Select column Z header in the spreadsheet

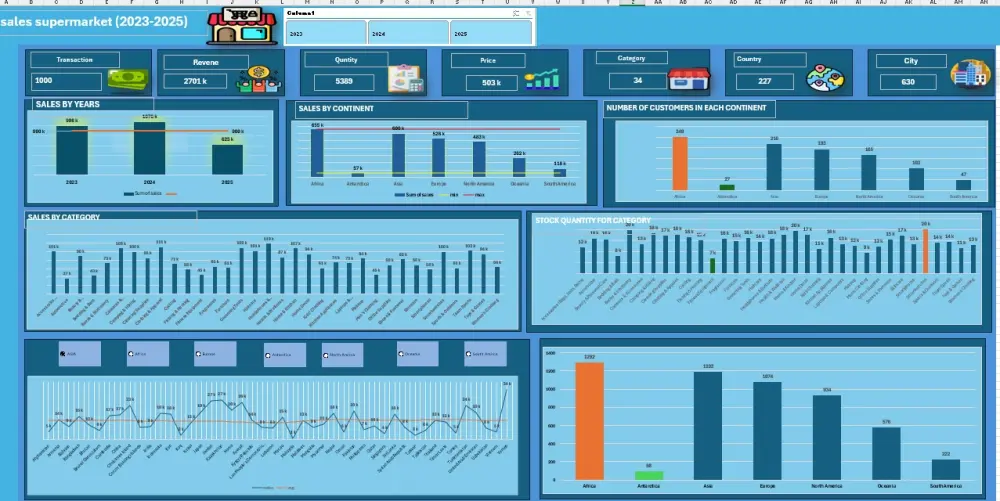(633, 2)
